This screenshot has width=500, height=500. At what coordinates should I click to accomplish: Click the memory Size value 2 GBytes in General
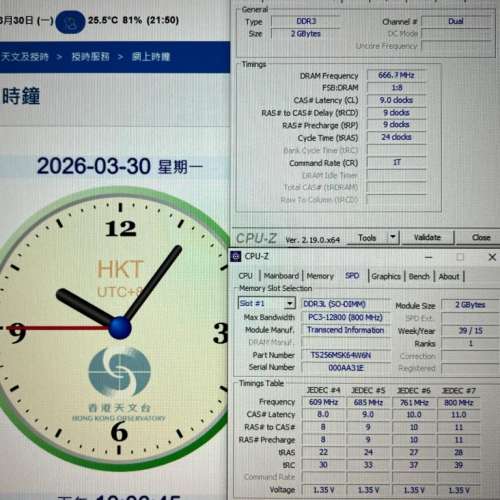pyautogui.click(x=306, y=34)
